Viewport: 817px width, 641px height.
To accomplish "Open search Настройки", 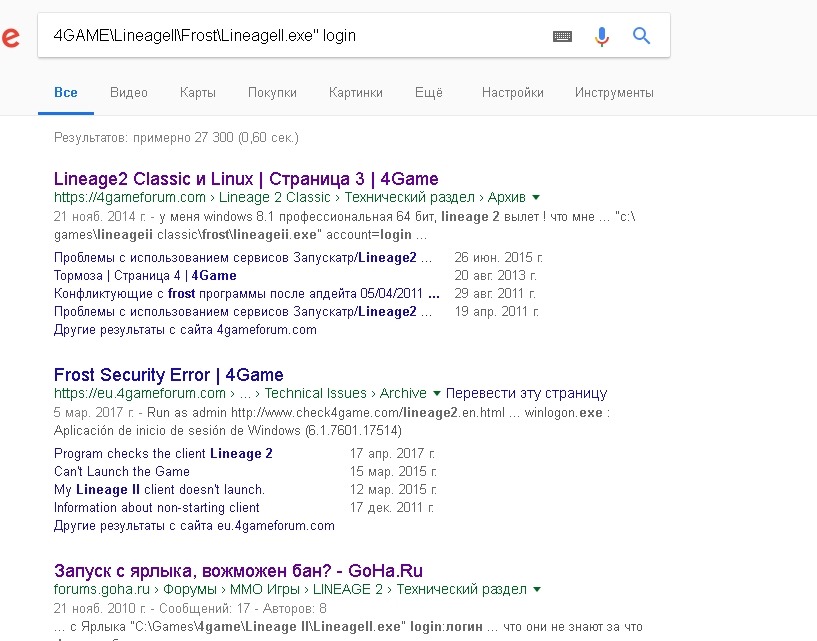I will 512,92.
